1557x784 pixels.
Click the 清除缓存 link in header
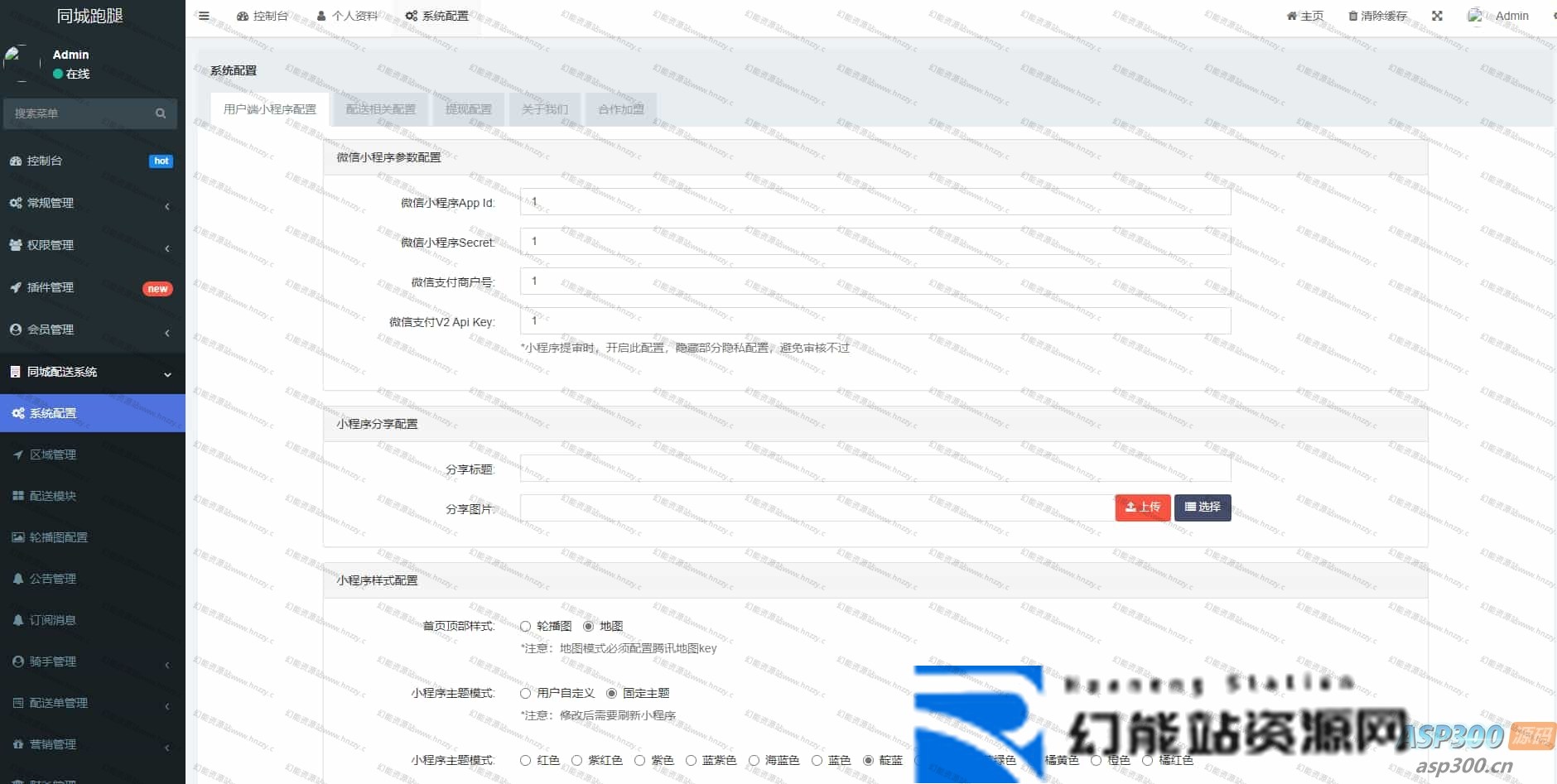pos(1377,16)
